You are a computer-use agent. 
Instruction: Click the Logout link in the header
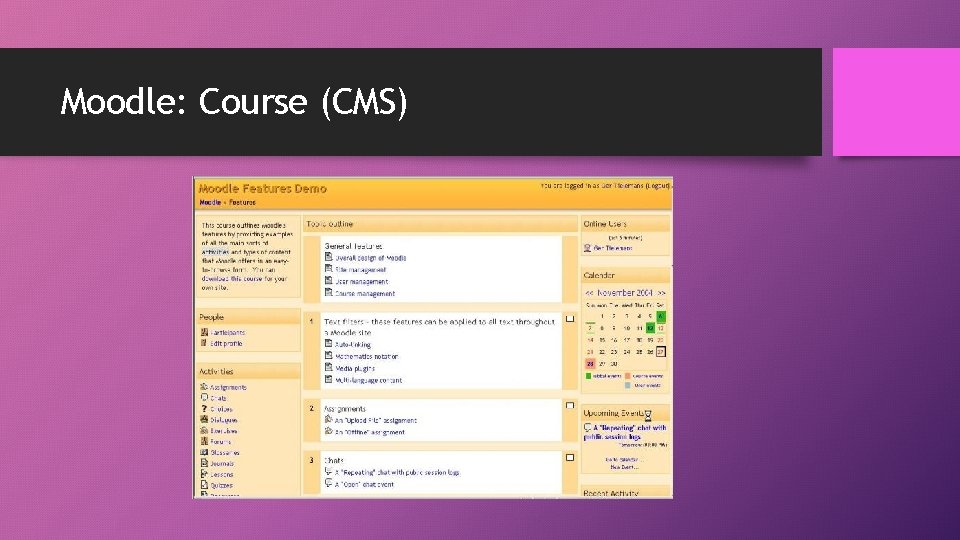[x=658, y=186]
